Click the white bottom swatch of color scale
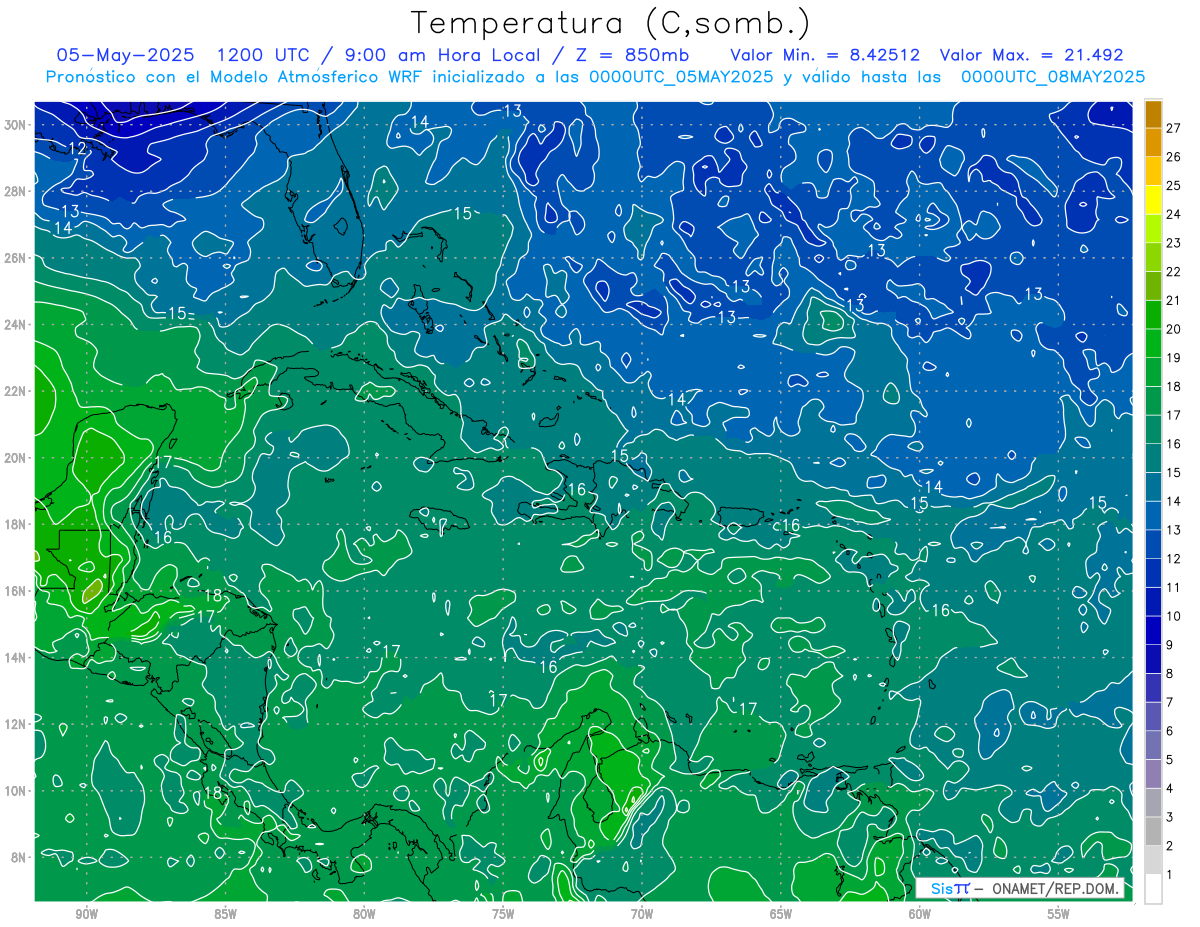1200x927 pixels. (x=1153, y=889)
